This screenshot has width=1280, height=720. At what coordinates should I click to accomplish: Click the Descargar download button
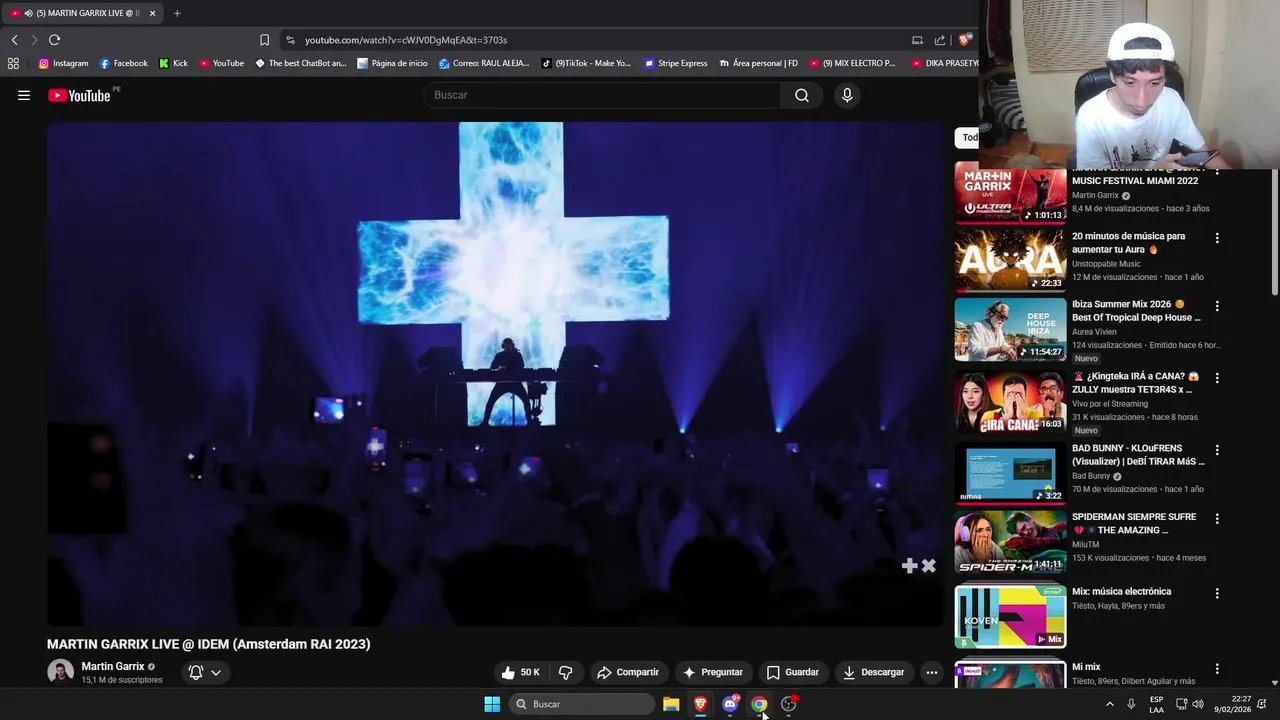click(873, 672)
